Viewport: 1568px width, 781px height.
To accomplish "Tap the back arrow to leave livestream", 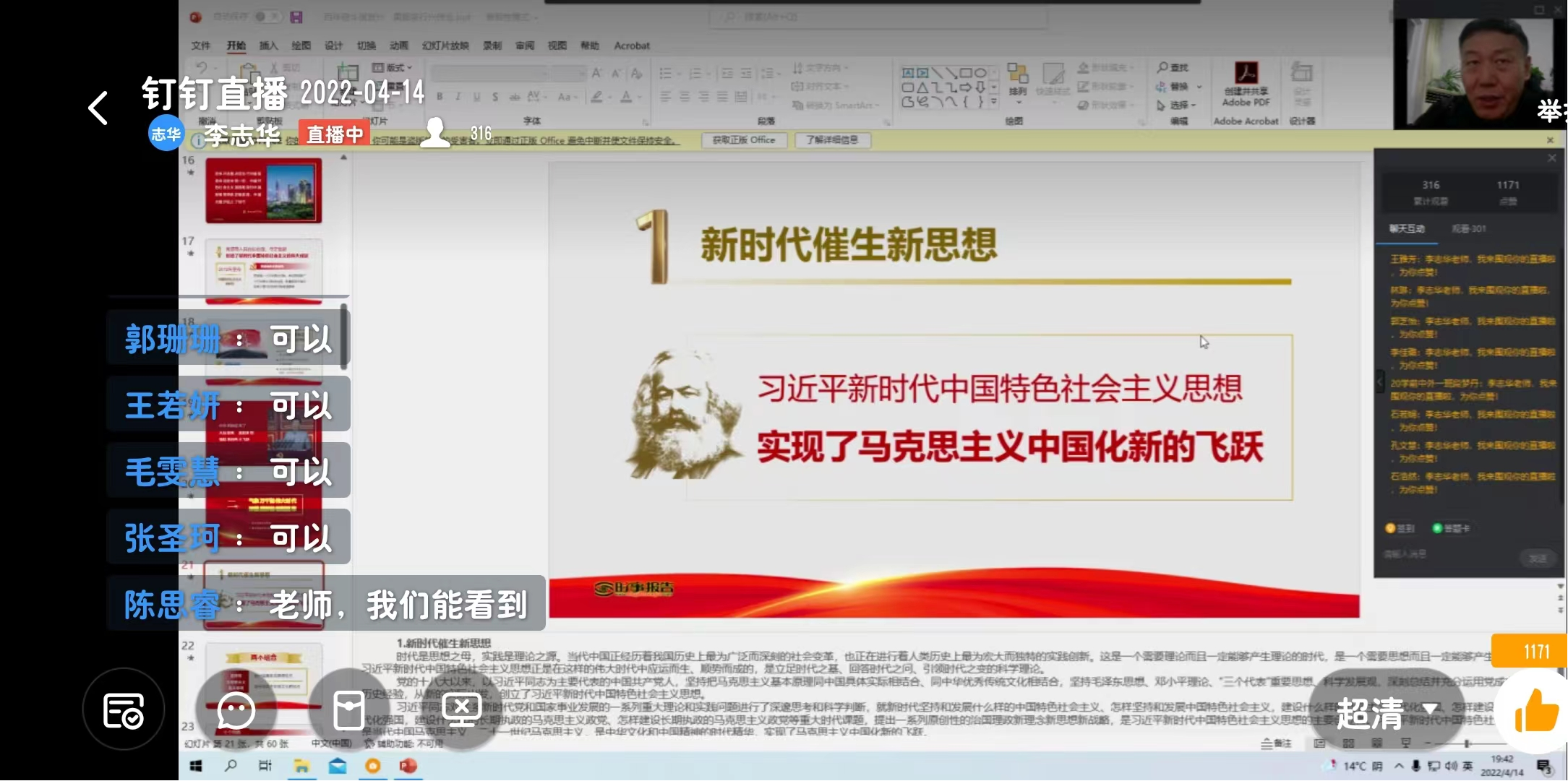I will pos(98,108).
